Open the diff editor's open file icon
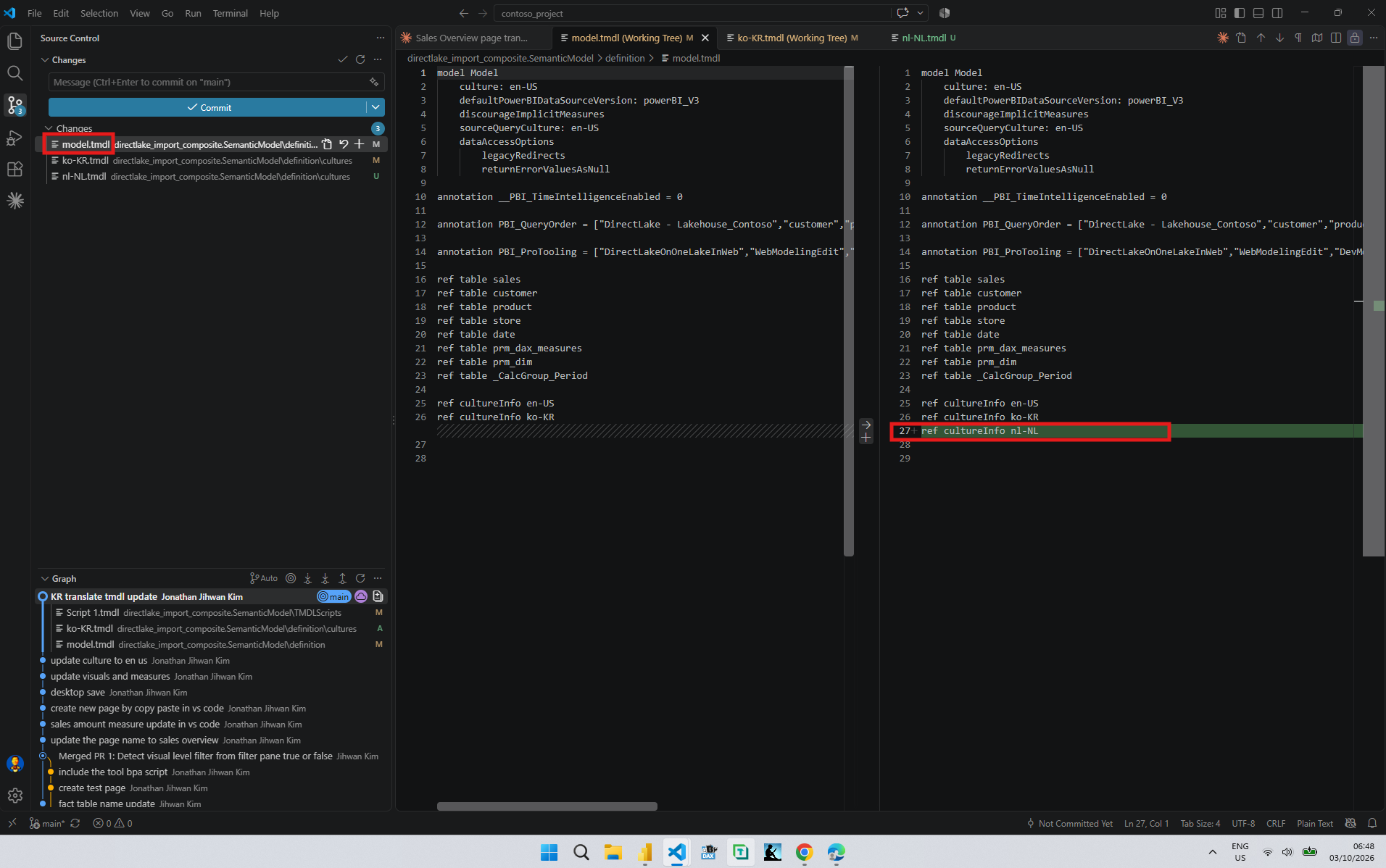1386x868 pixels. 1242,38
